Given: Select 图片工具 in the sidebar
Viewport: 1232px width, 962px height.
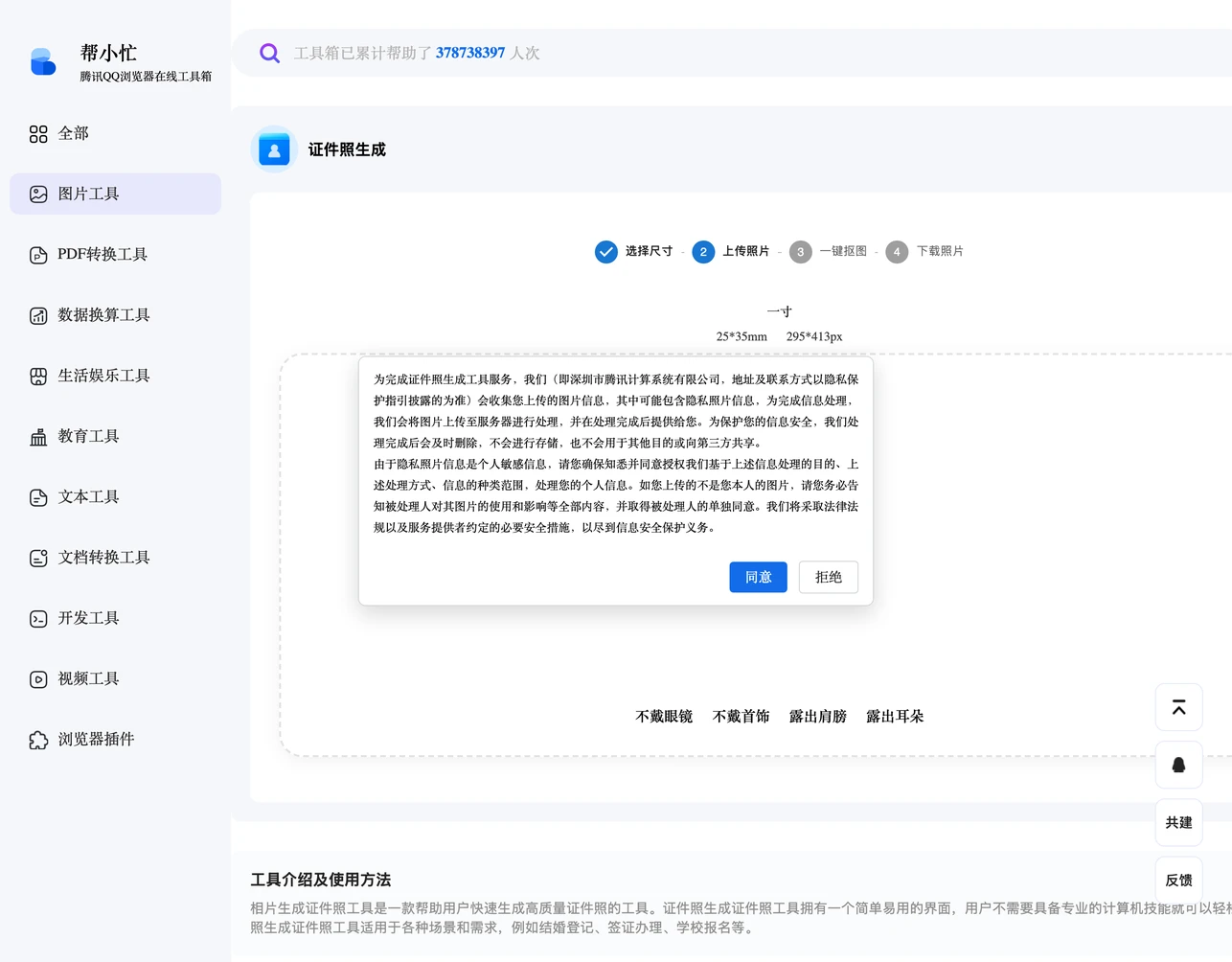Looking at the screenshot, I should click(x=115, y=194).
